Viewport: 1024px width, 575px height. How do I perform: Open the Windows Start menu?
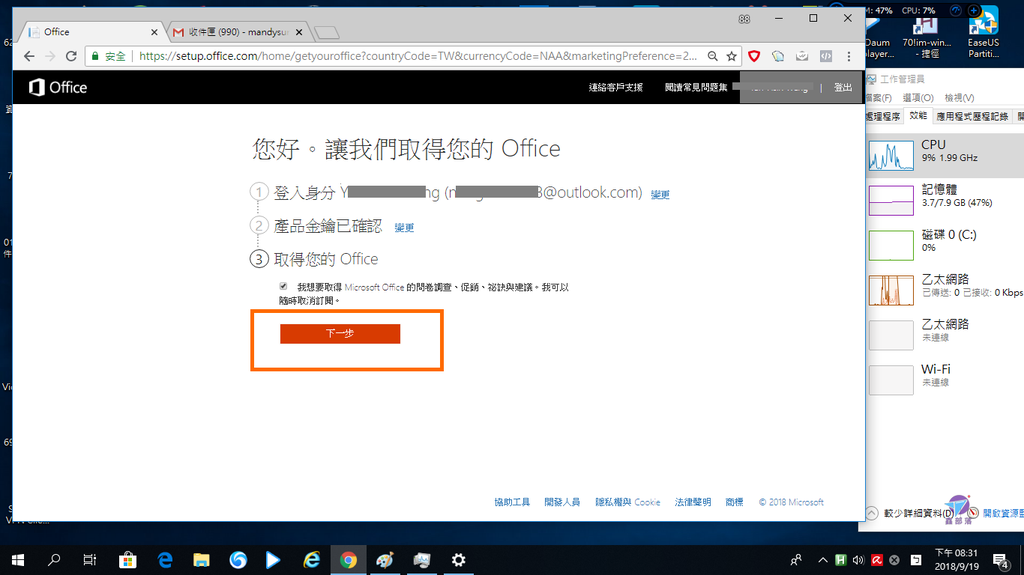tap(18, 560)
